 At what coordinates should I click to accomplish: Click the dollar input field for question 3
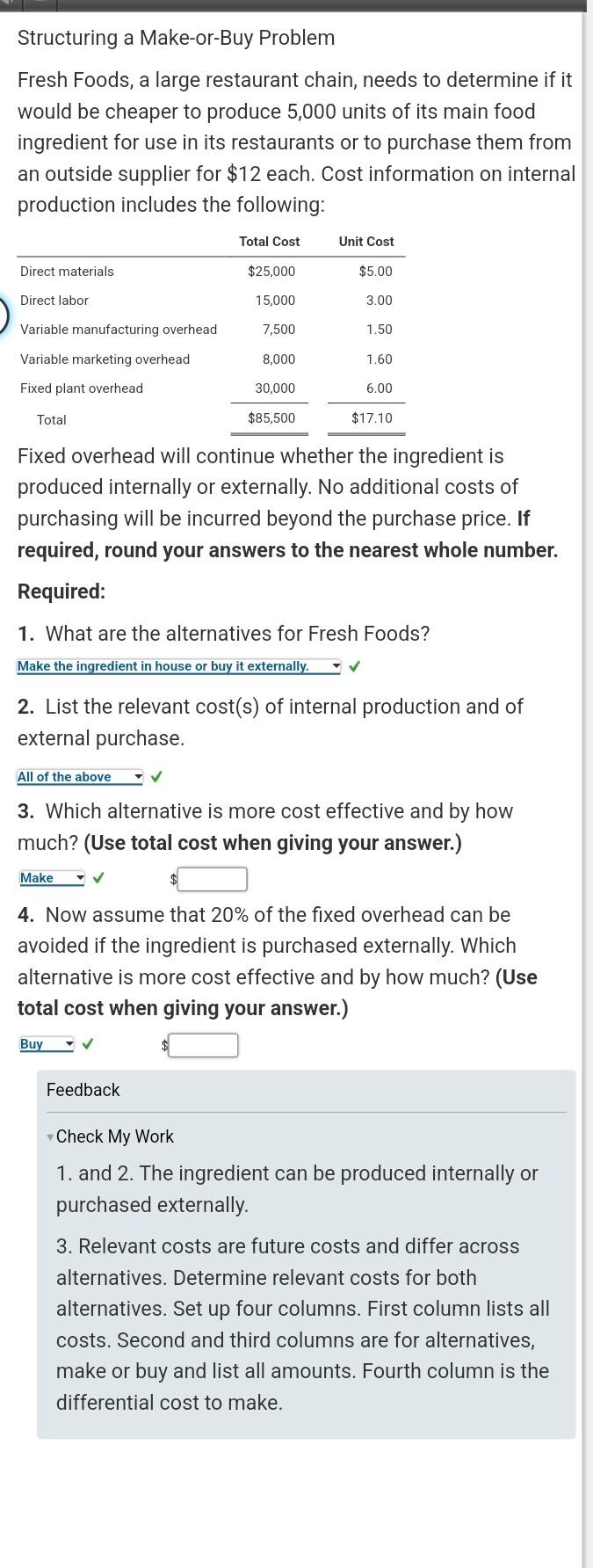point(211,879)
